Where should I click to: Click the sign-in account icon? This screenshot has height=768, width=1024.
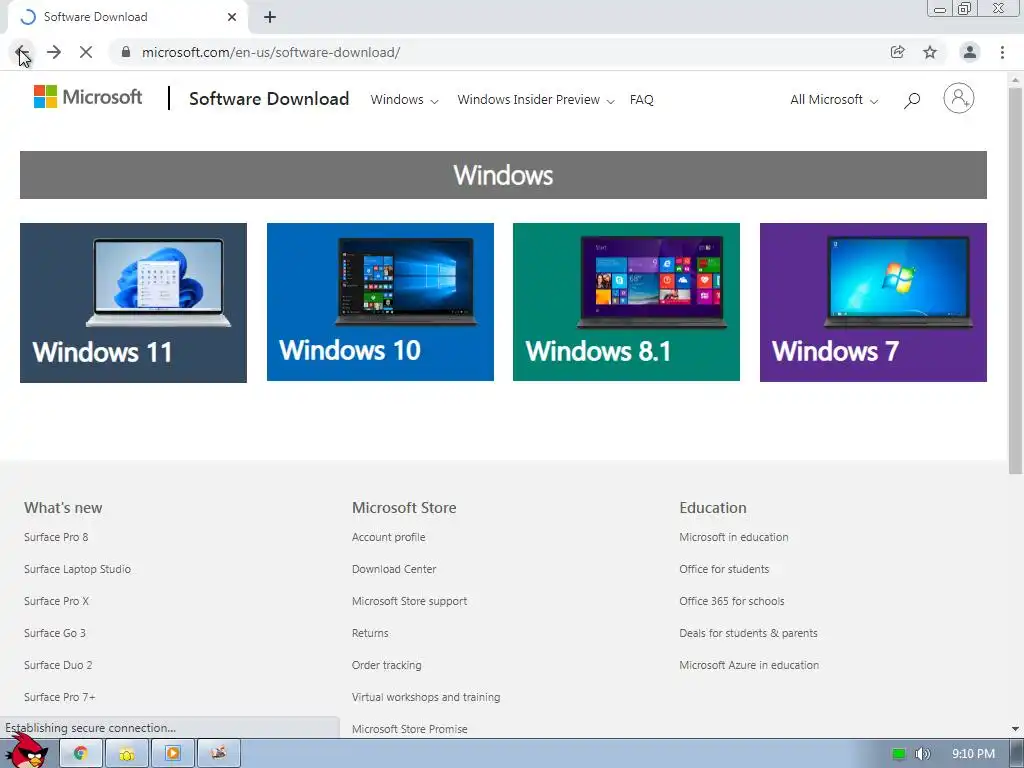tap(959, 99)
